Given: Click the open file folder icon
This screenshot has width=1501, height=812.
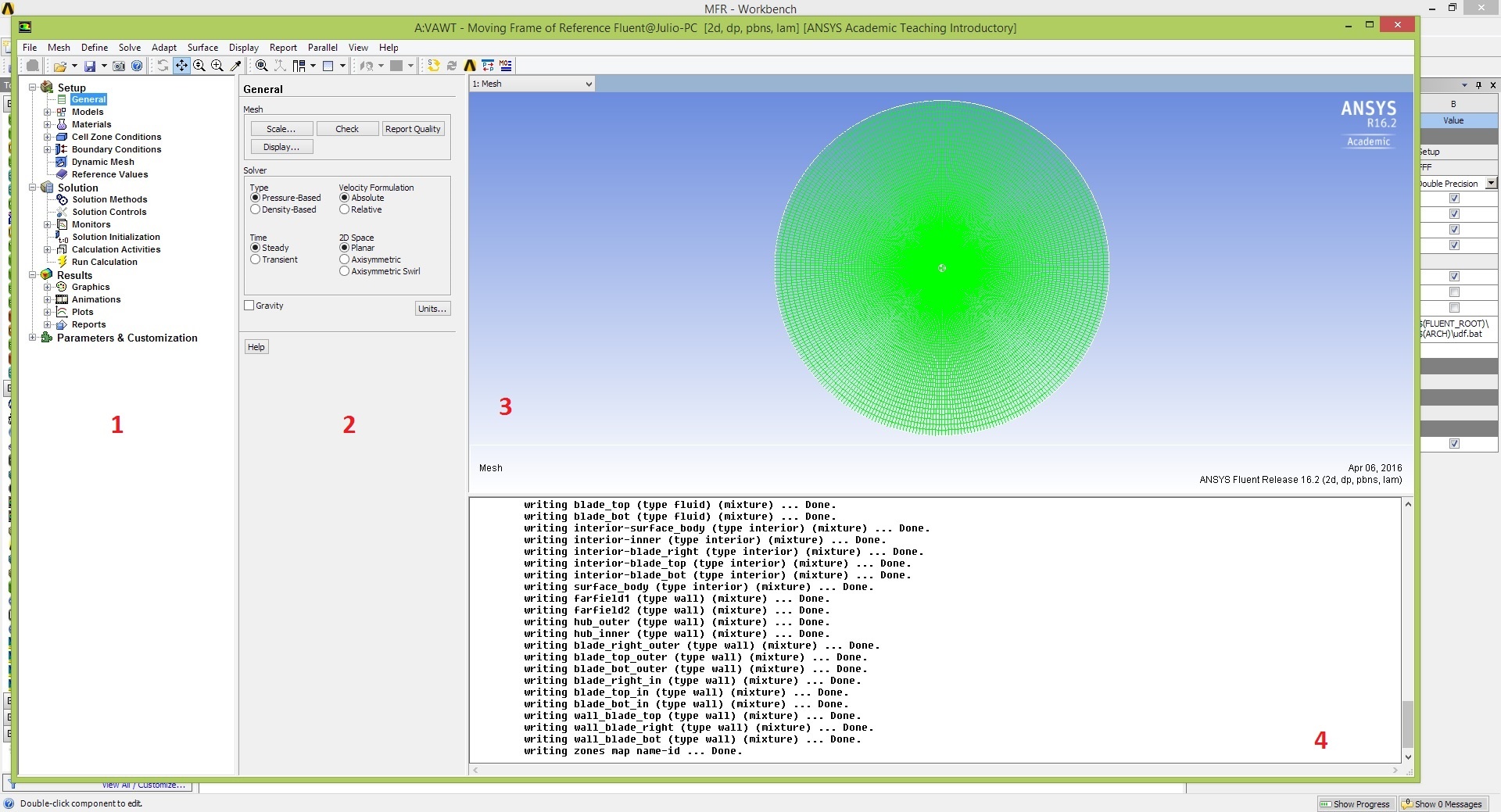Looking at the screenshot, I should click(59, 66).
